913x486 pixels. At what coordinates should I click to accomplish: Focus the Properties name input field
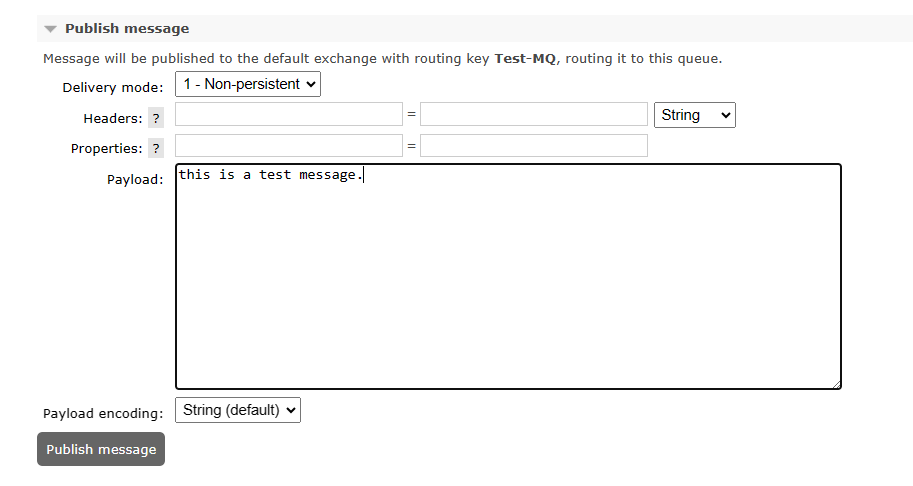pos(289,146)
